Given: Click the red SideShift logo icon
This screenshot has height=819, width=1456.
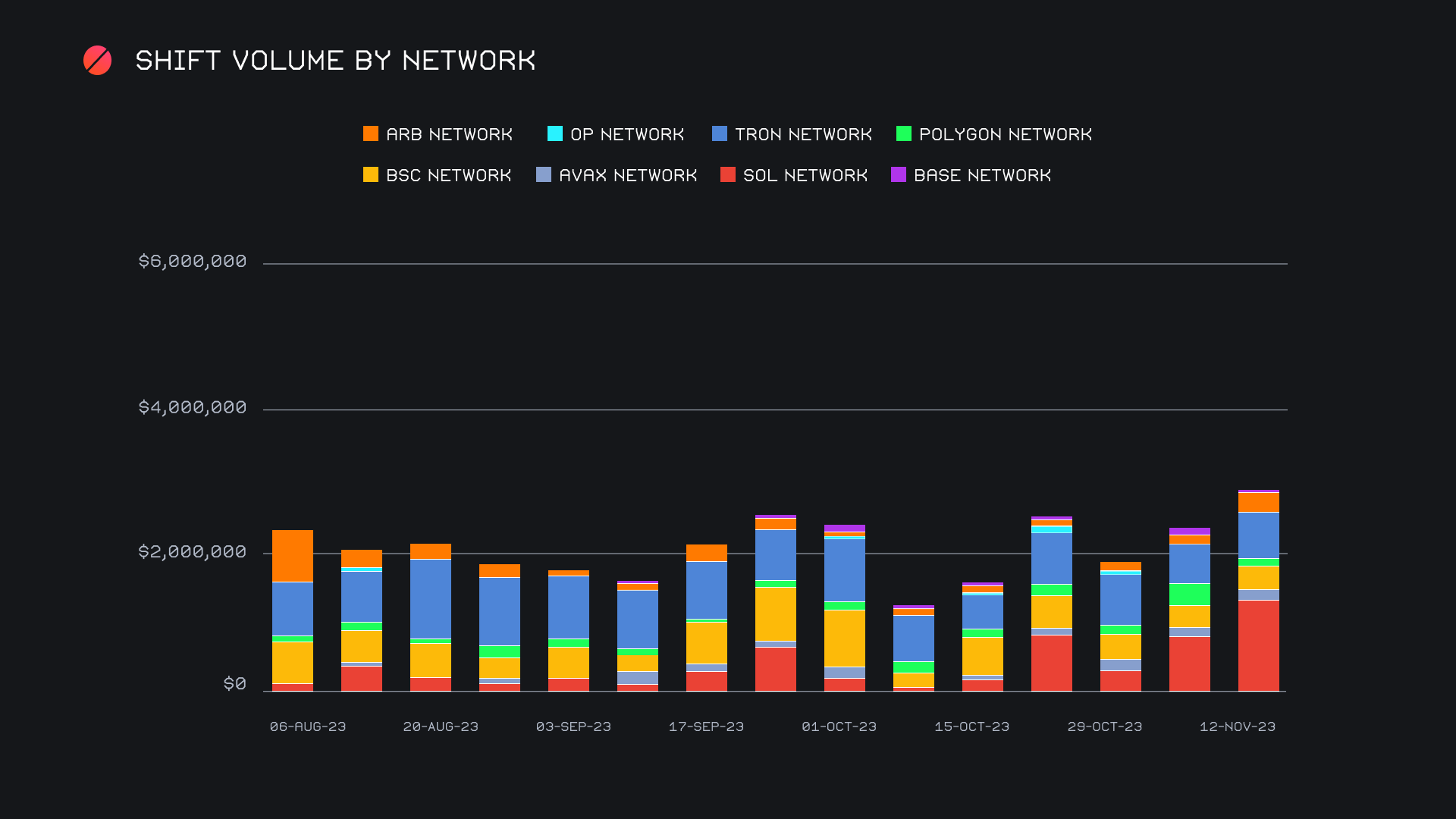Looking at the screenshot, I should (97, 61).
